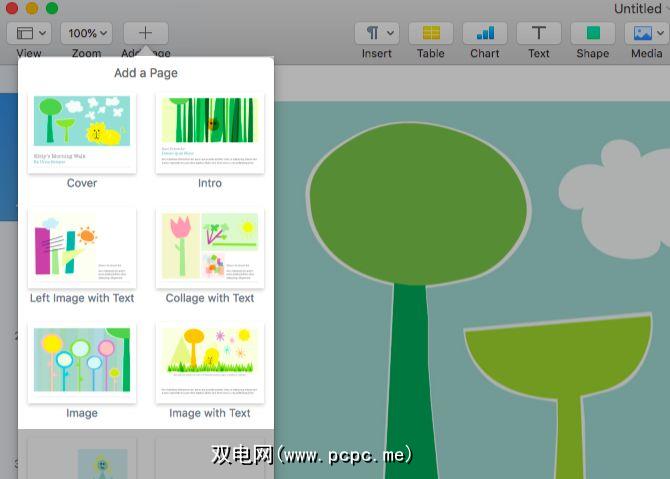Choose the Cover page template

(x=82, y=133)
